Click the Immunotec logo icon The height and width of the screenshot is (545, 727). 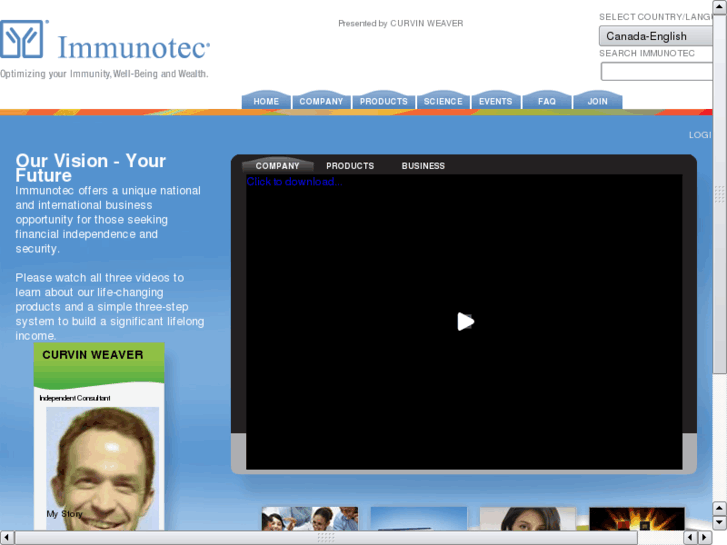23,39
